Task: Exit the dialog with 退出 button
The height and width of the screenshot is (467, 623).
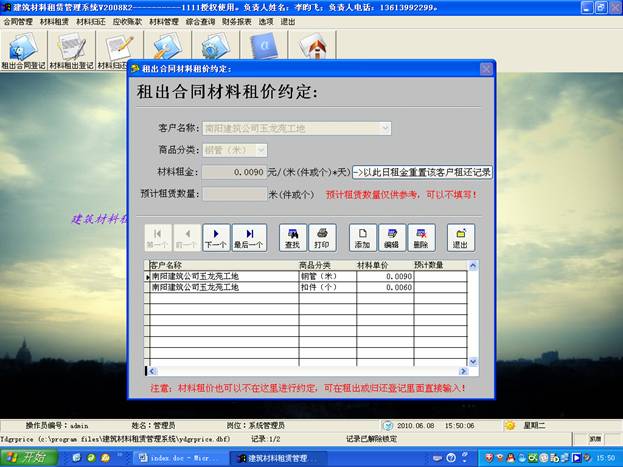Action: 460,237
